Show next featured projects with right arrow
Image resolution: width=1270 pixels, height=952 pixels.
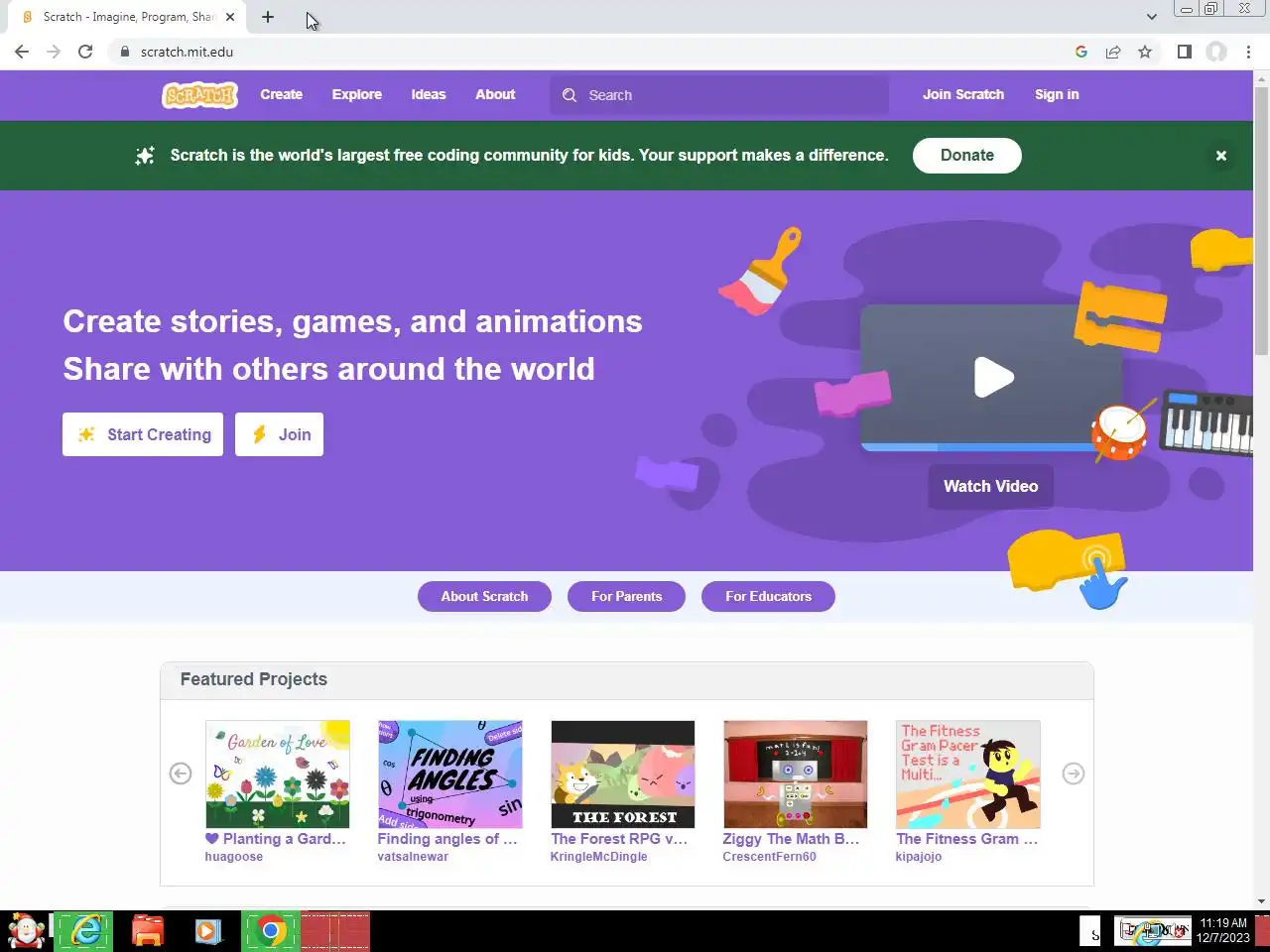tap(1074, 773)
